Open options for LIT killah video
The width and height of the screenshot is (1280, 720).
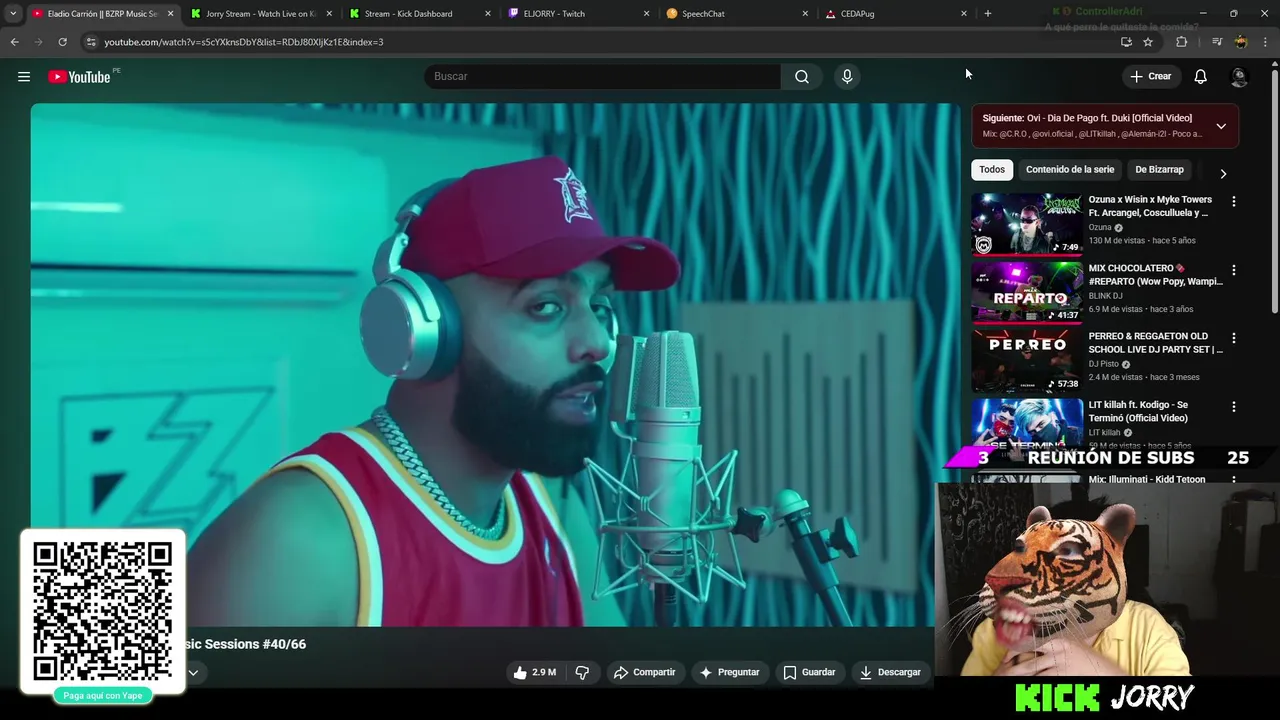(1234, 407)
